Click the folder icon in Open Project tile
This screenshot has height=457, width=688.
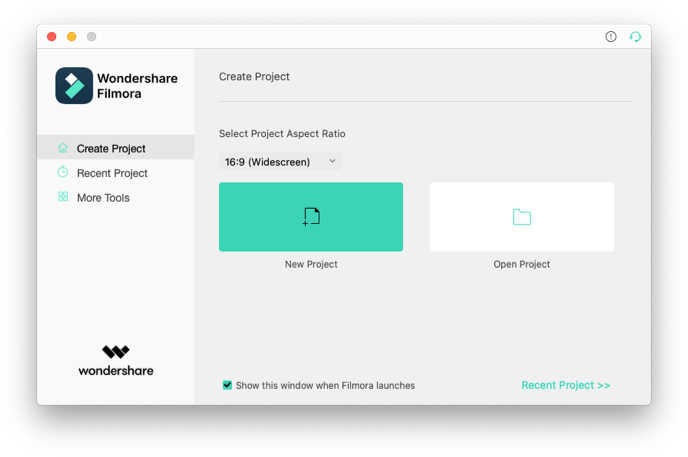[x=522, y=217]
